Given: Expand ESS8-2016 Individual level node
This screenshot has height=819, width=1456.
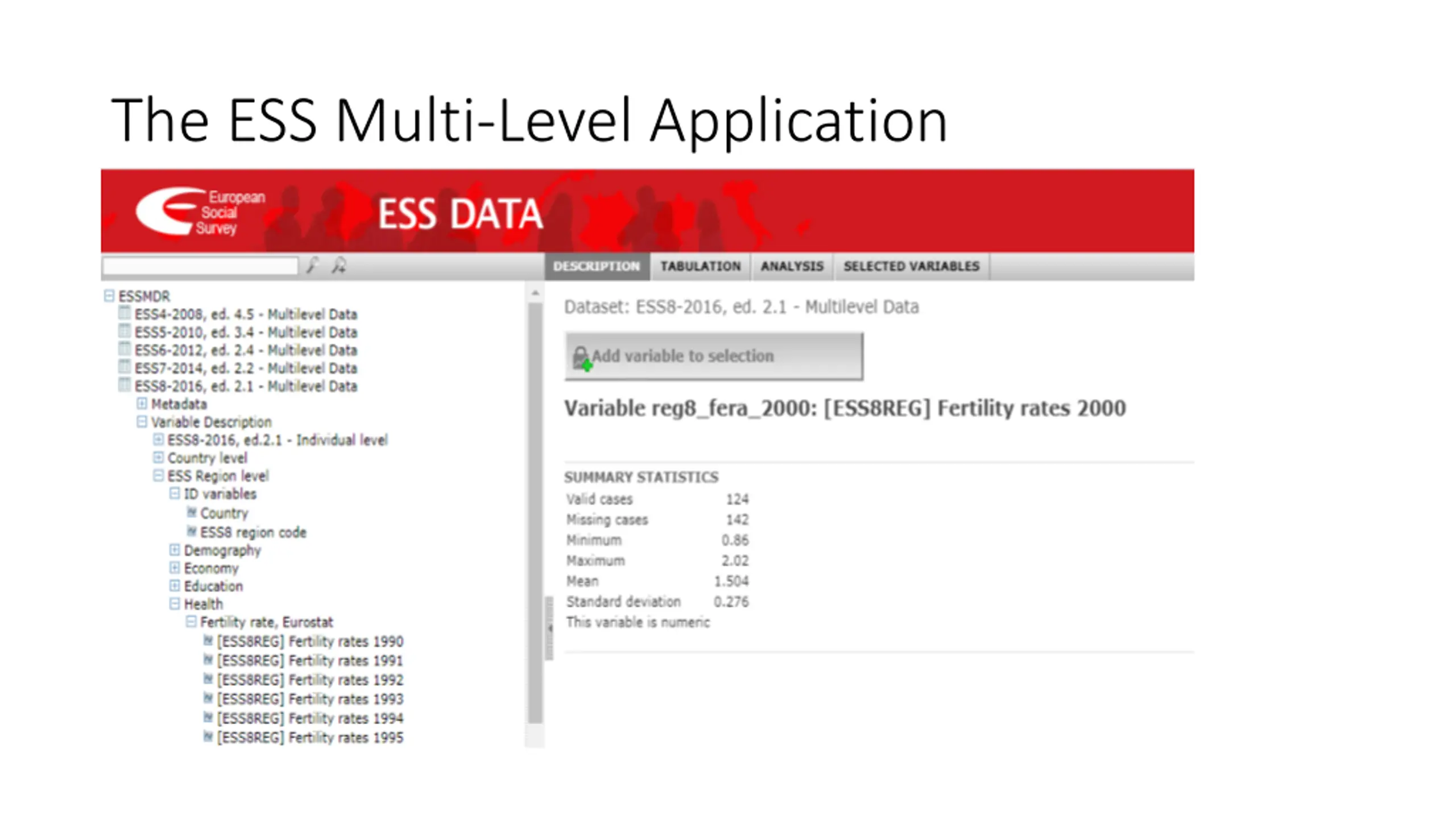Looking at the screenshot, I should [x=159, y=440].
